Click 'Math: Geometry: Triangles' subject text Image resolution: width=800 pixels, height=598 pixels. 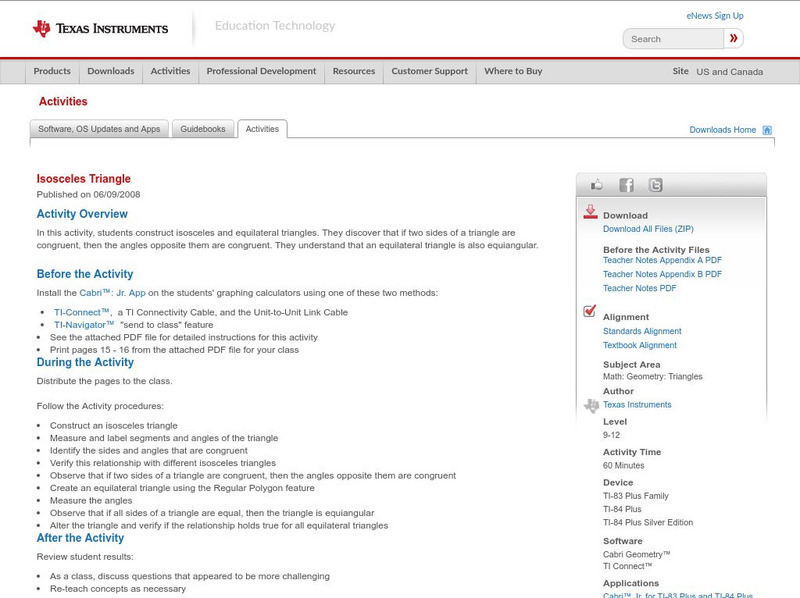tap(653, 377)
